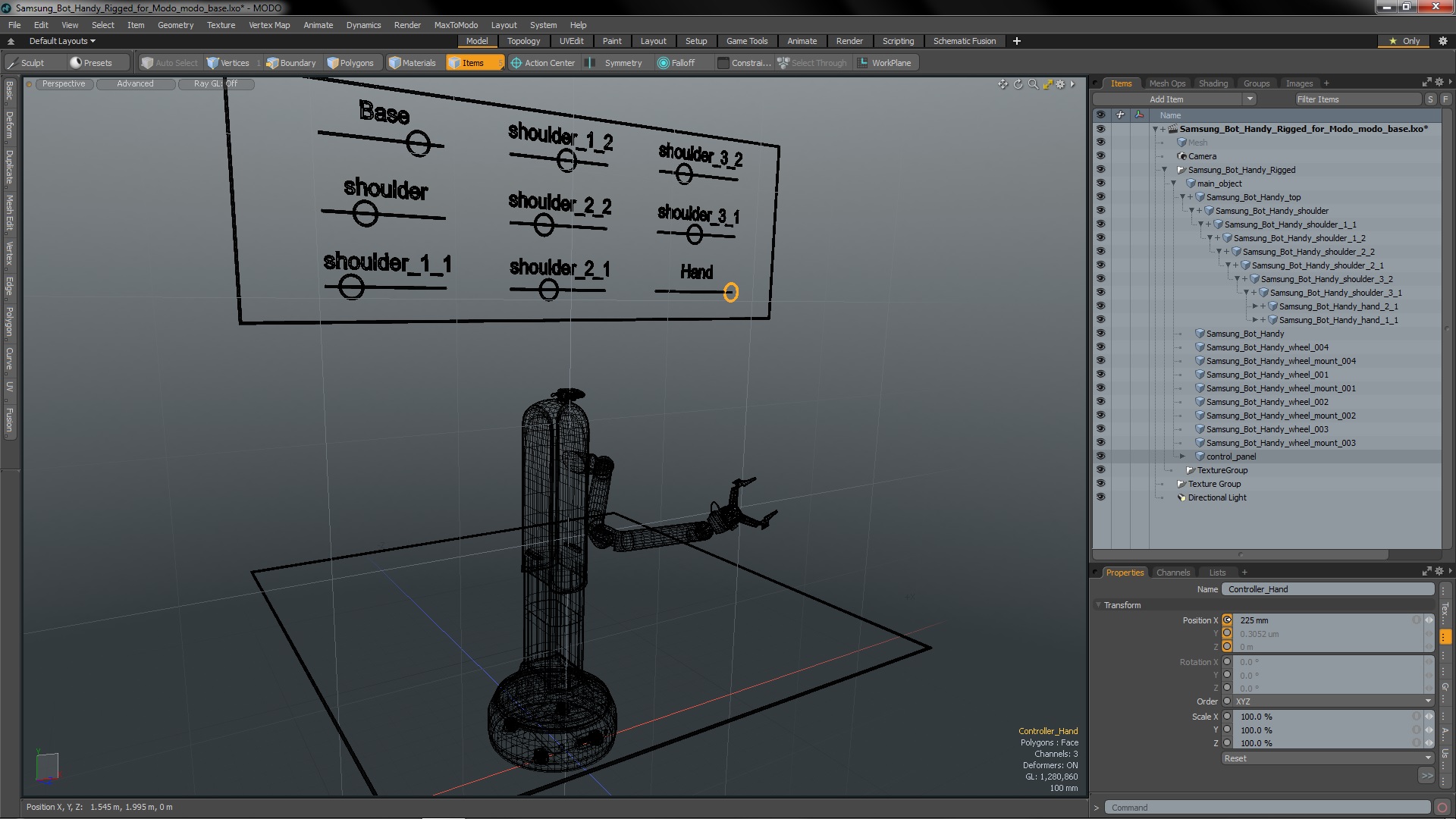Toggle visibility of Samsung_Bot_Handy_wheel_004

pos(1100,347)
